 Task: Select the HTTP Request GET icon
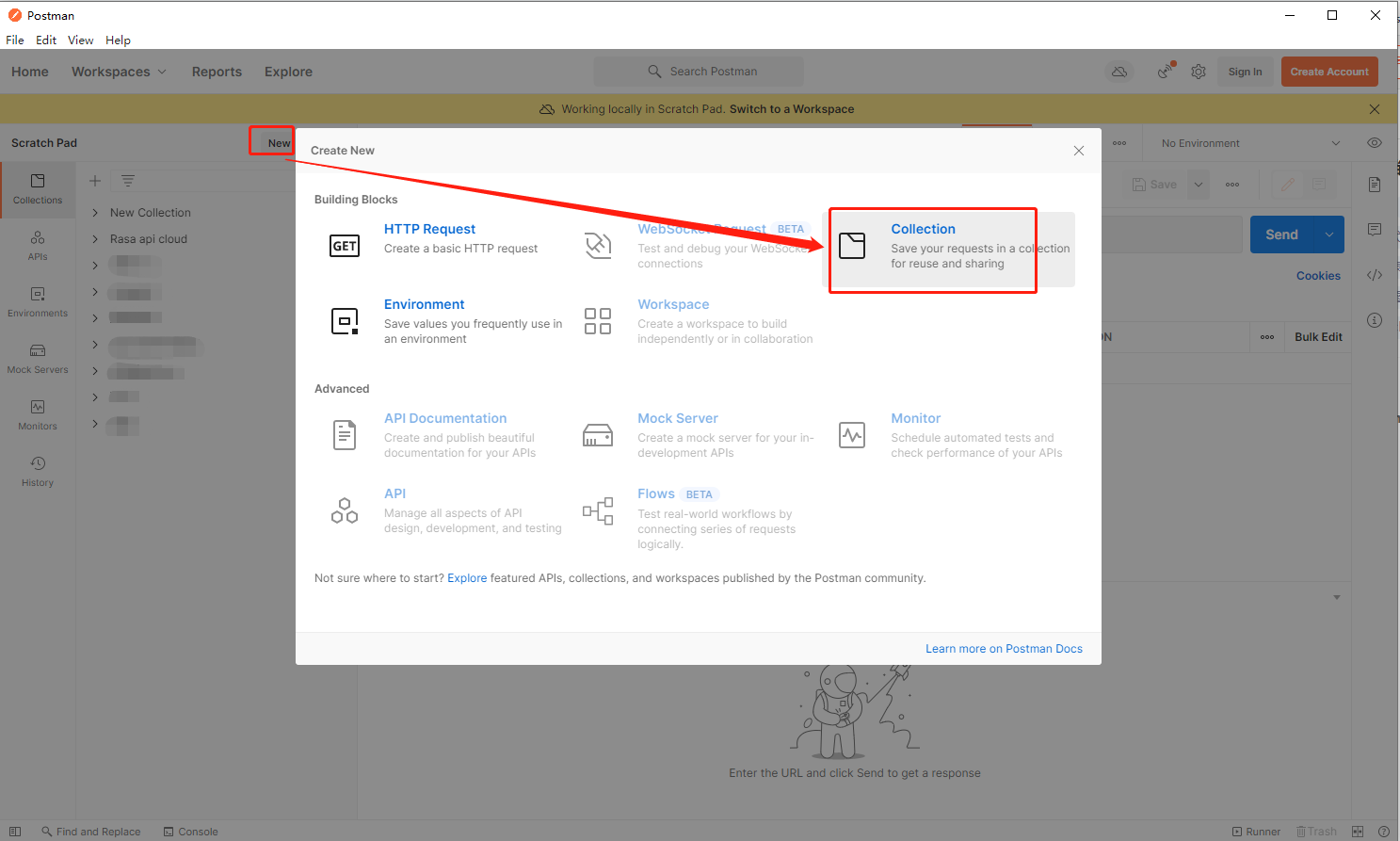pyautogui.click(x=345, y=246)
